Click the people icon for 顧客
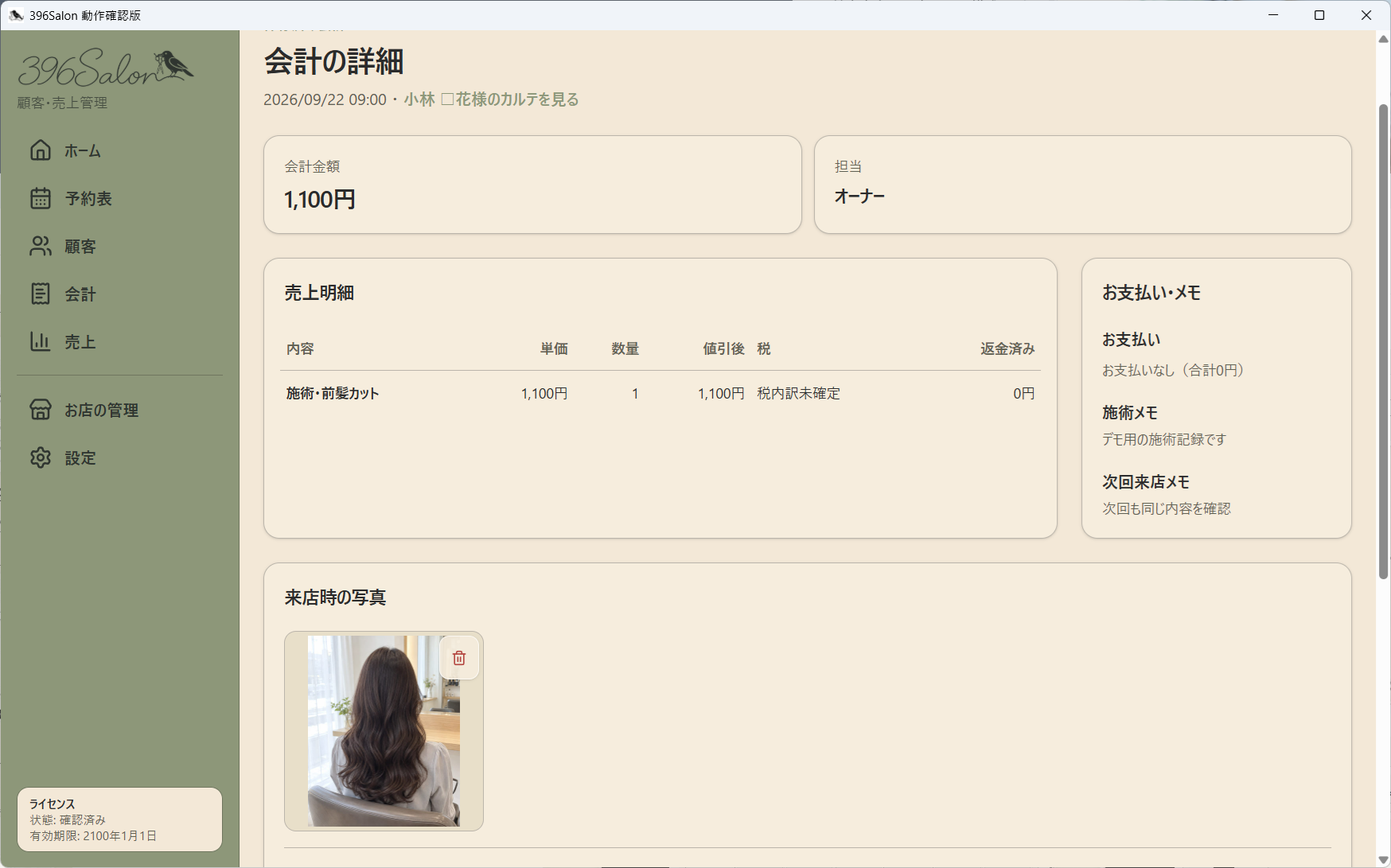Viewport: 1391px width, 868px height. 41,246
